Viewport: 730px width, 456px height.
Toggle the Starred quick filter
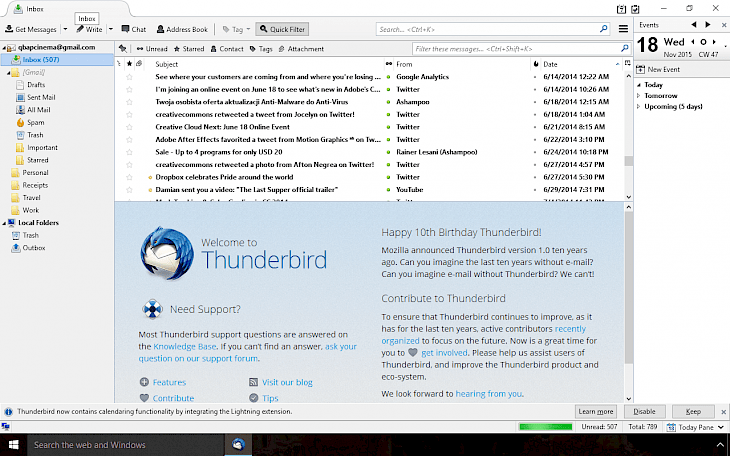[x=189, y=48]
